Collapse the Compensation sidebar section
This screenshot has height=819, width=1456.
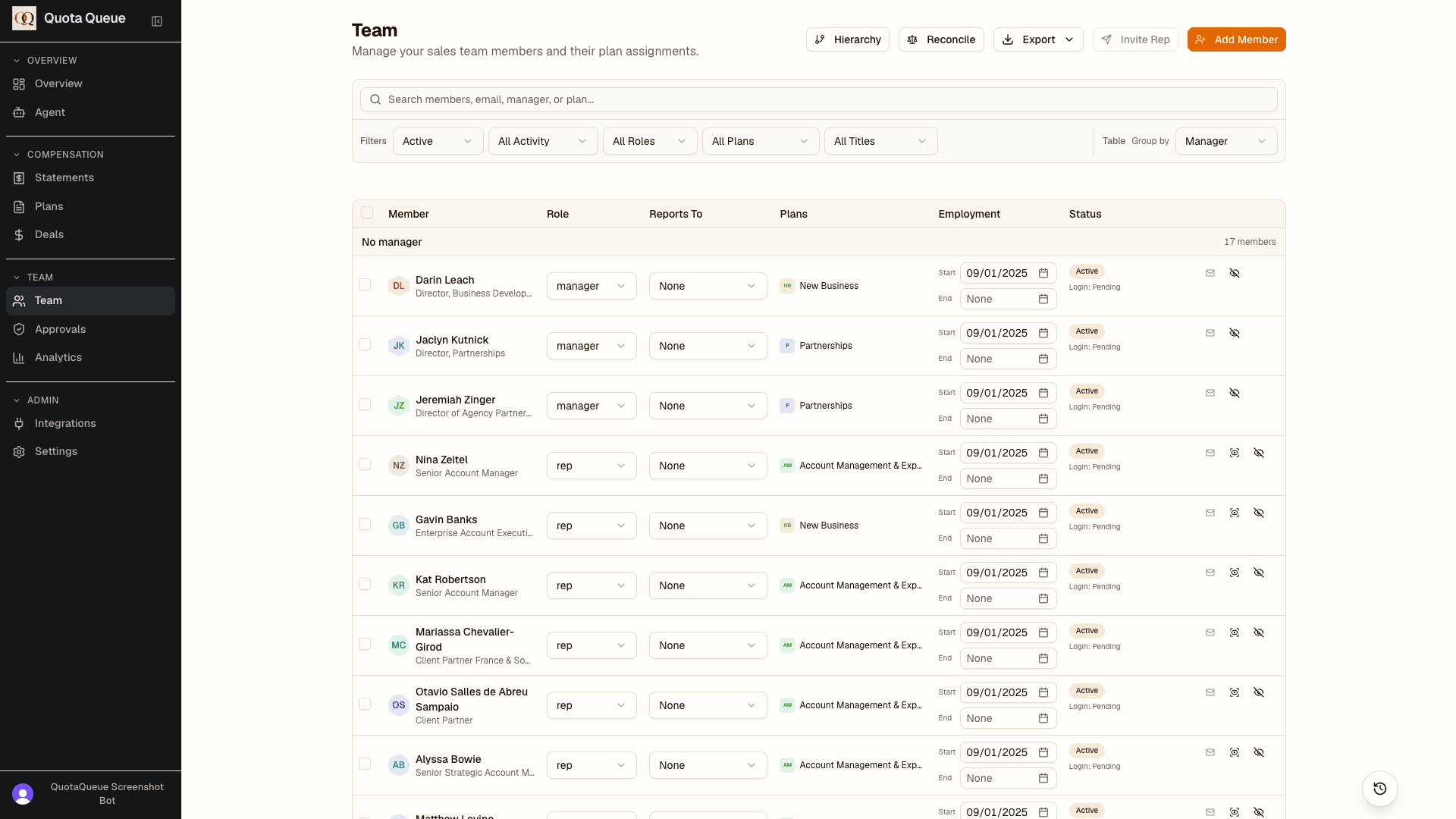pyautogui.click(x=58, y=155)
